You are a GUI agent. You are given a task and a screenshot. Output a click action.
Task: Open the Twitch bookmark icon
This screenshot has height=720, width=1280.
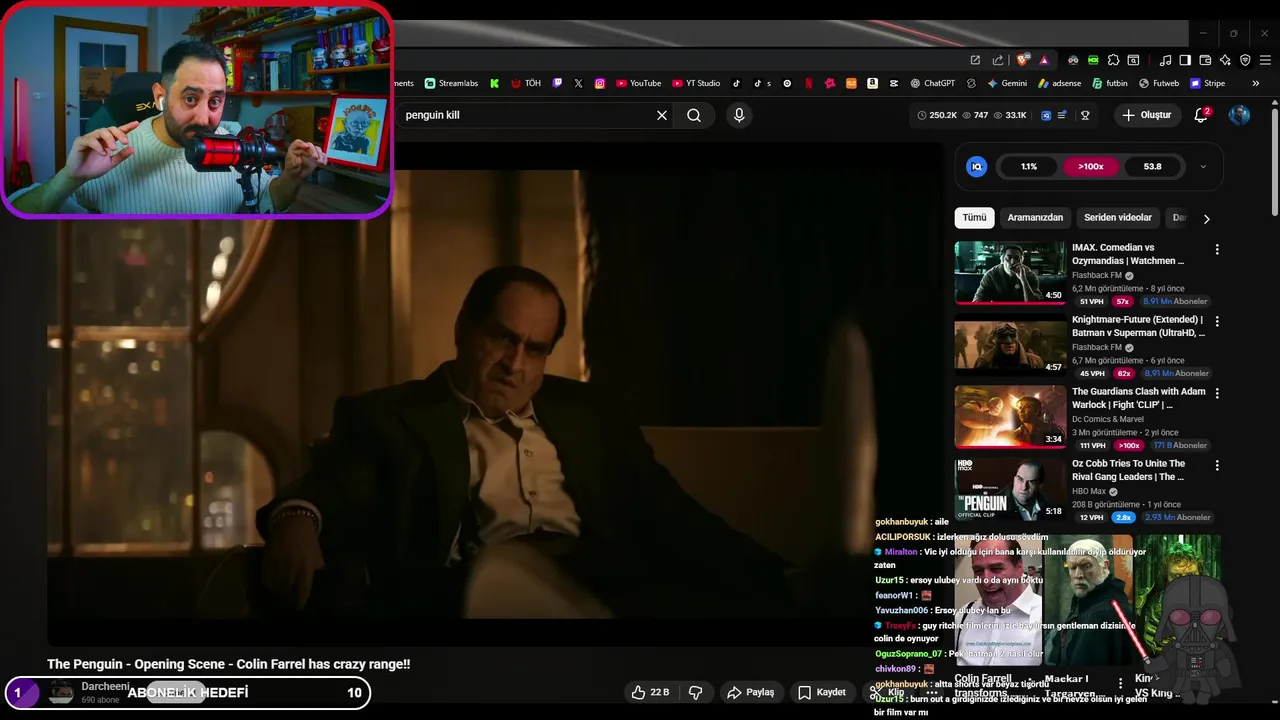tap(558, 84)
